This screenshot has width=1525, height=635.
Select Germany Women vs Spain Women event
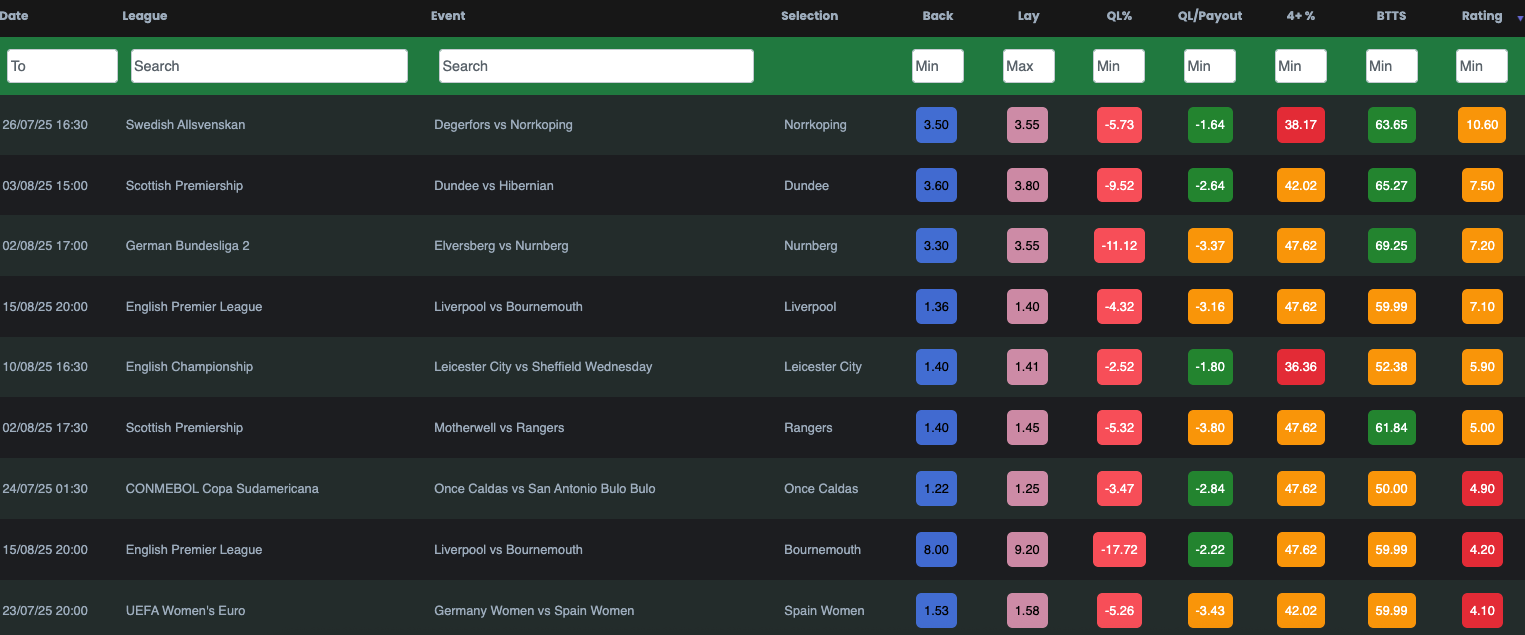(534, 611)
